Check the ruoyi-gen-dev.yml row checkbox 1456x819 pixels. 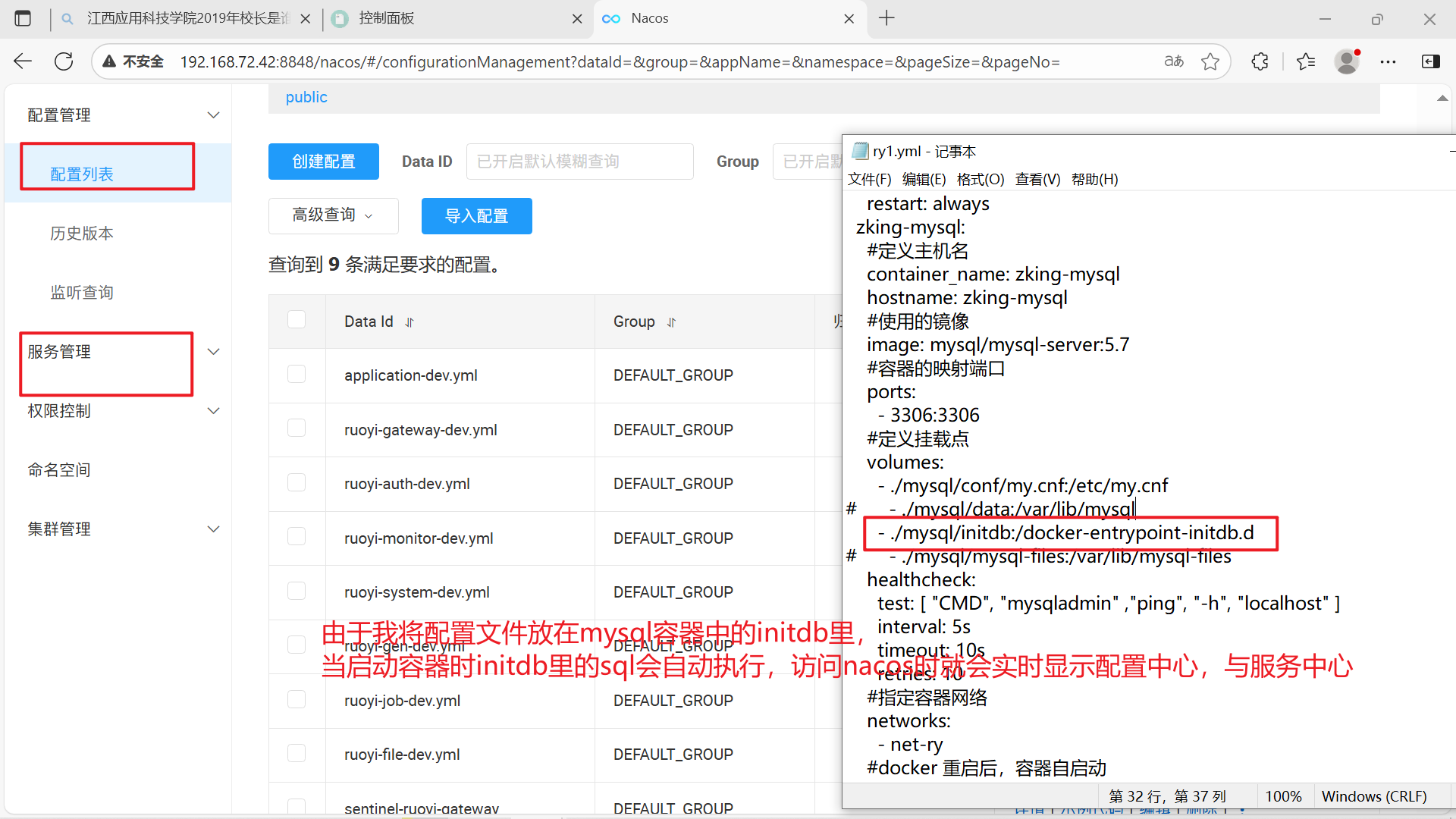pos(297,645)
